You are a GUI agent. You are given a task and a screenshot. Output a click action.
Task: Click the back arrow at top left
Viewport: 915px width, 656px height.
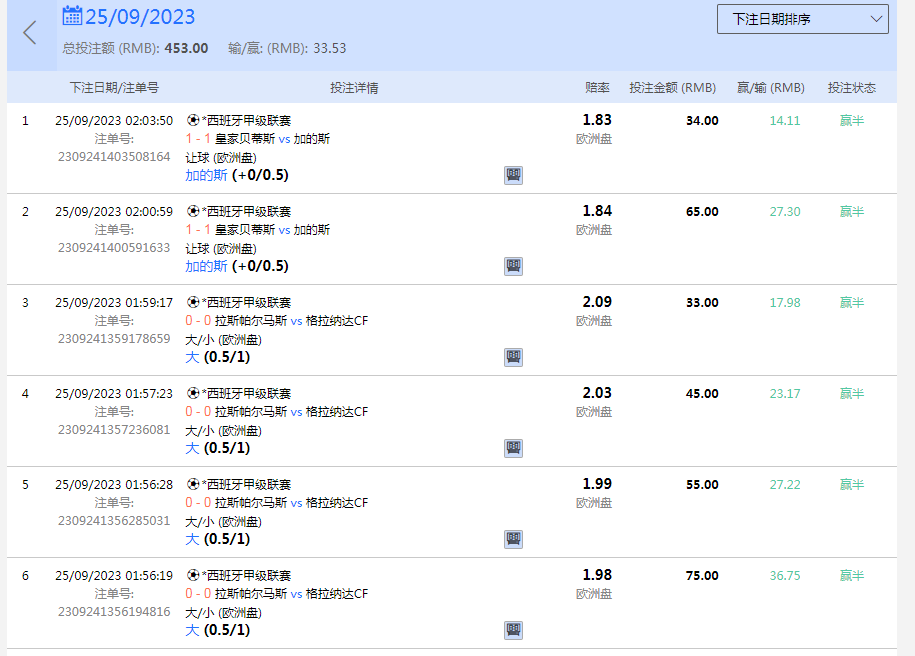pos(29,33)
